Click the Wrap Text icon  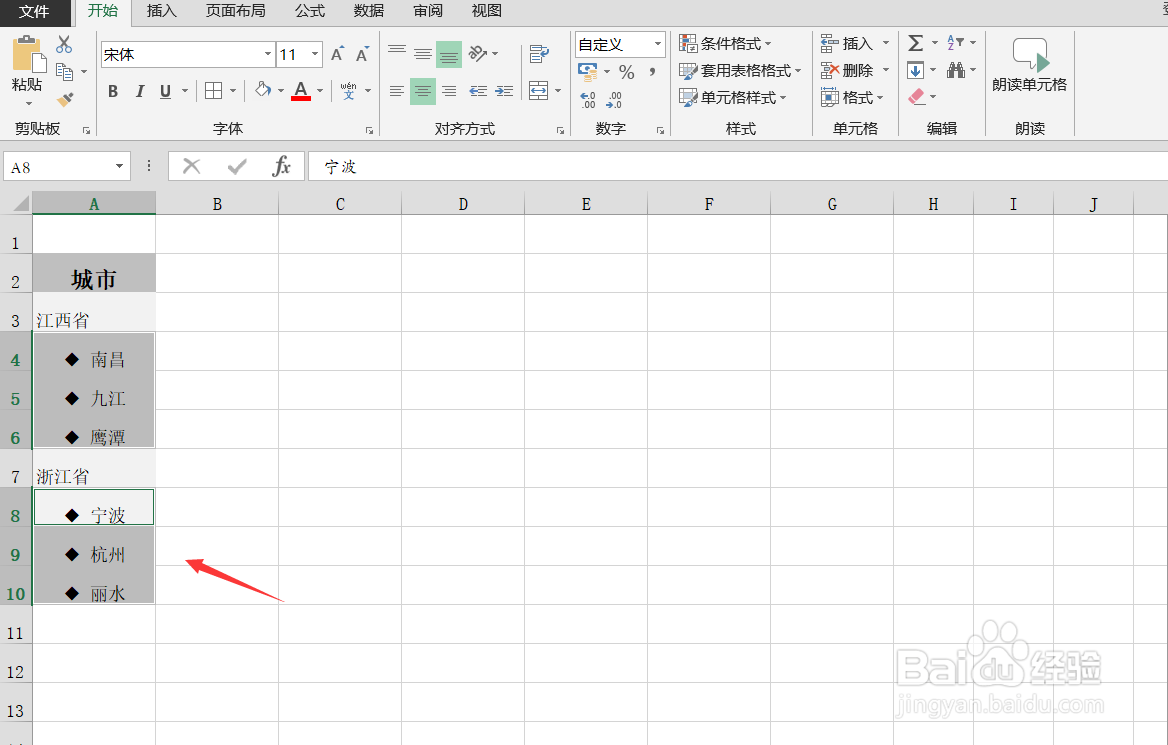(x=539, y=54)
